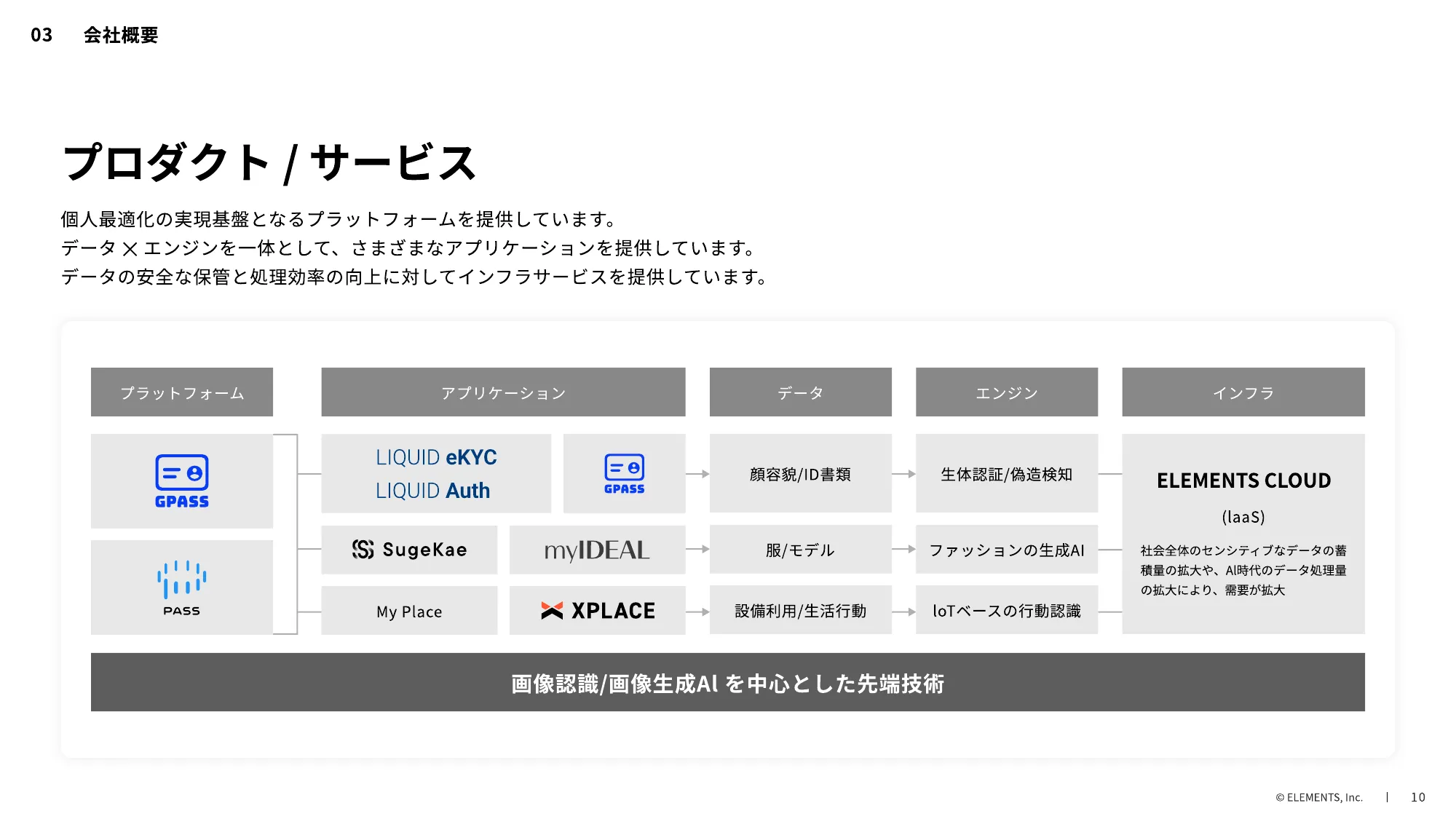This screenshot has height=819, width=1456.
Task: Click the line starting 個人最適化の実現基盤
Action: point(340,219)
